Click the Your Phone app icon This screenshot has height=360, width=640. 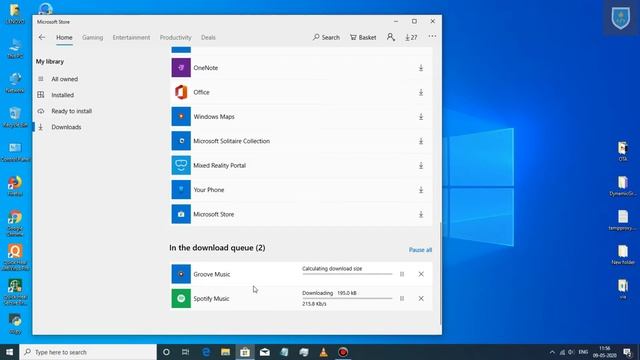181,190
